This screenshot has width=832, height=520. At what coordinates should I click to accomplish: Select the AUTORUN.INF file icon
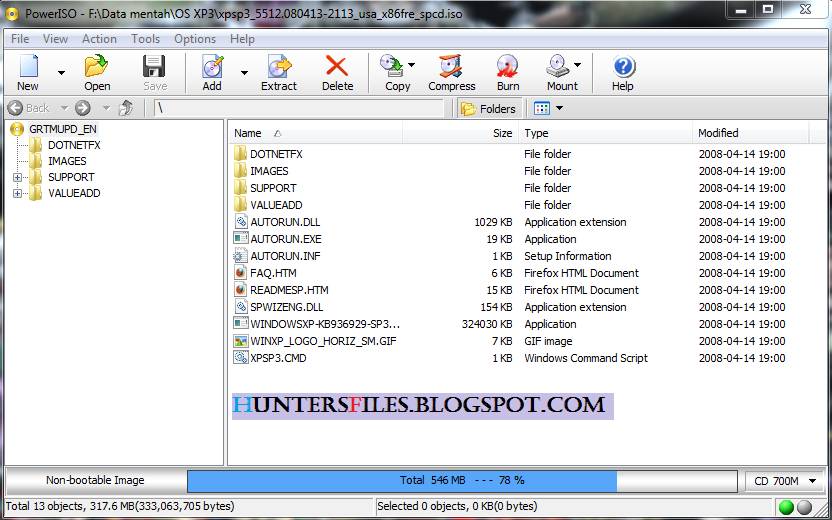pyautogui.click(x=241, y=256)
